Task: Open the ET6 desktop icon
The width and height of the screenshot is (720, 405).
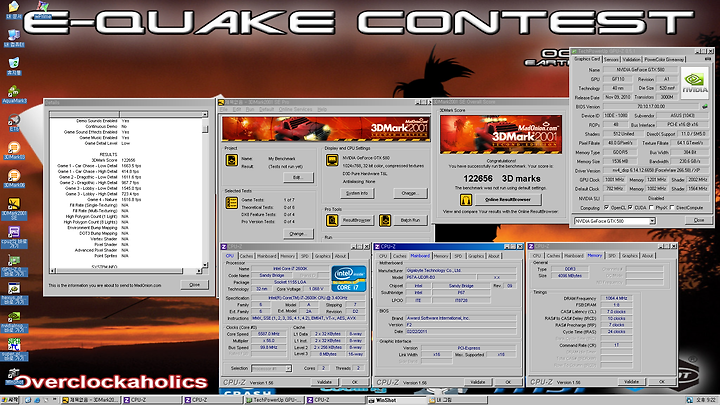Action: coord(14,122)
